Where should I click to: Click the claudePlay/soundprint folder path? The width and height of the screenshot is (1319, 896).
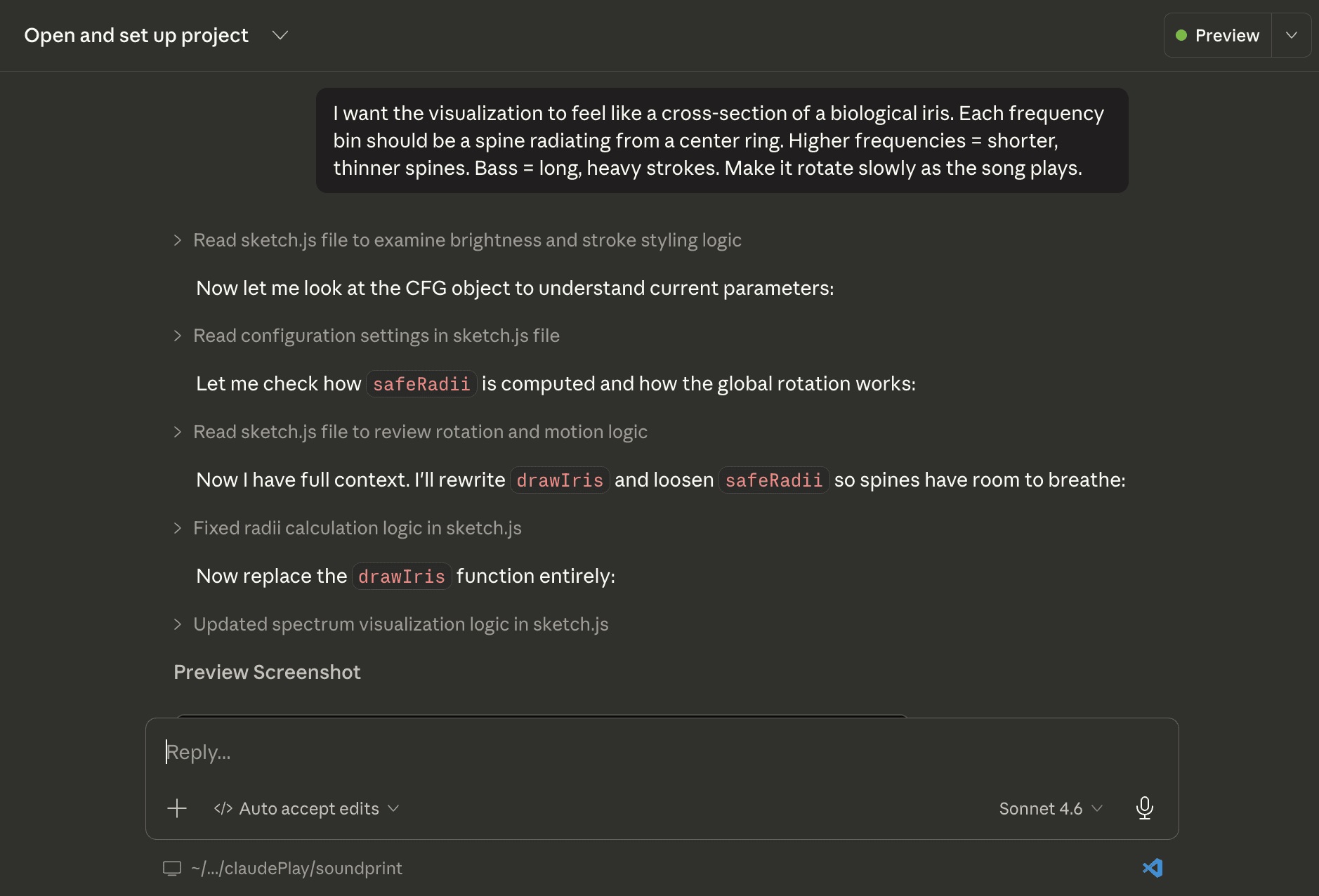pos(296,869)
